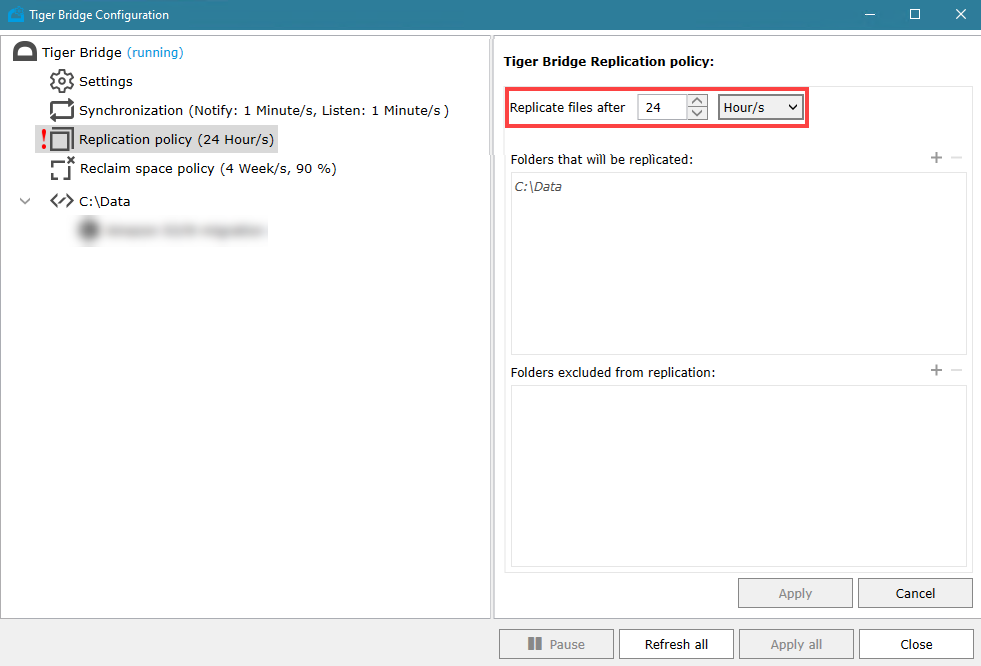Collapse the C:\Data tree branch

(24, 200)
